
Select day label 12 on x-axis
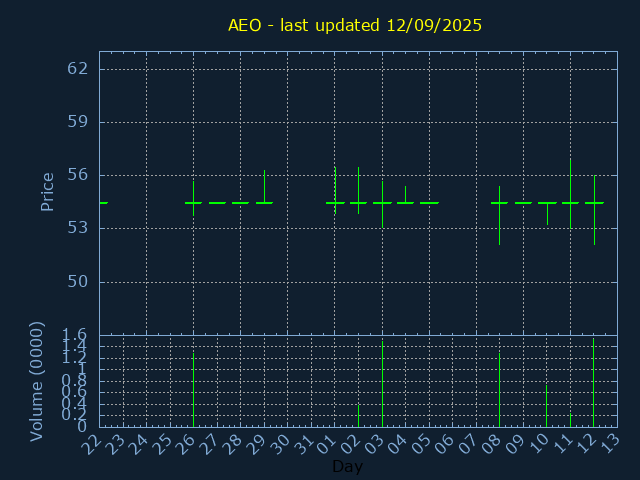[586, 444]
